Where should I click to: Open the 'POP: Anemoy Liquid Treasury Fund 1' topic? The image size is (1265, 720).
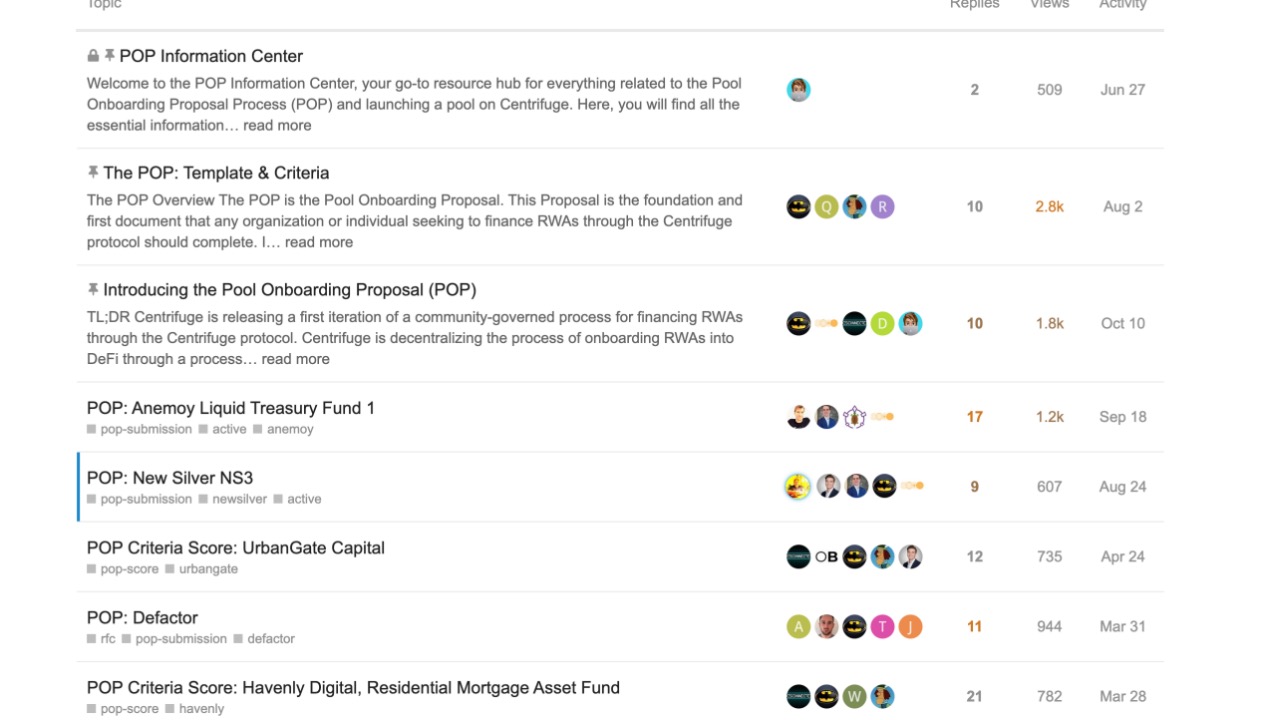coord(231,408)
